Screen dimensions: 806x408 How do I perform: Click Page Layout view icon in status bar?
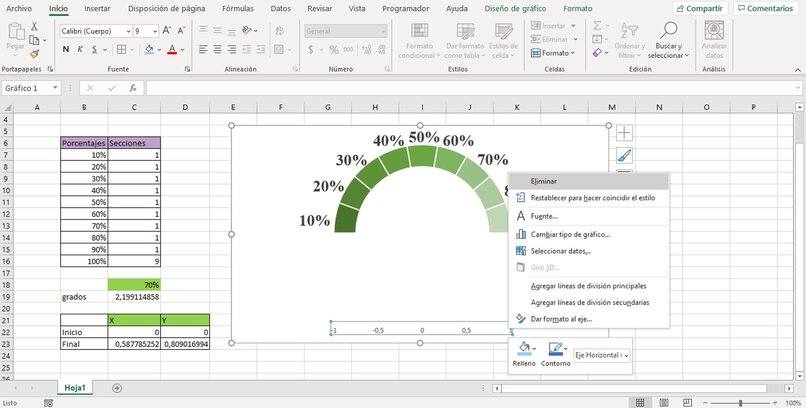pos(664,402)
